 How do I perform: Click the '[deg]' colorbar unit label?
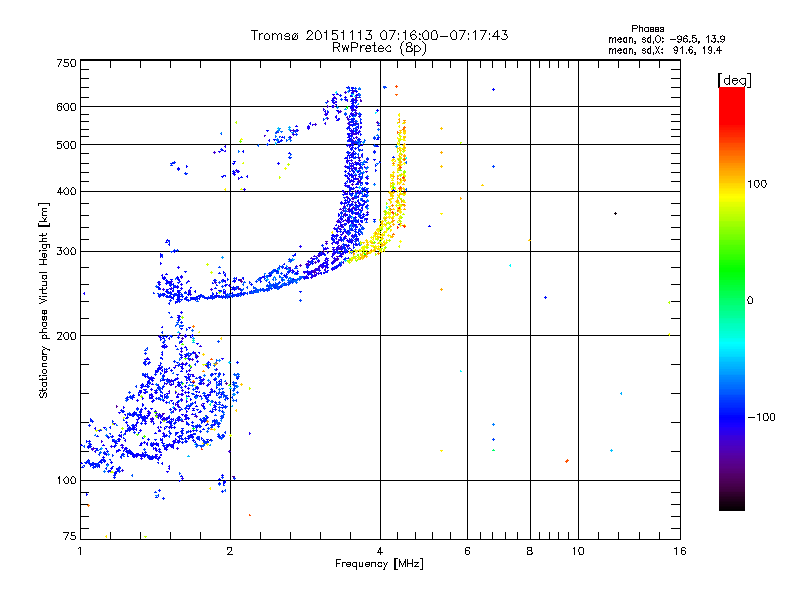[734, 80]
